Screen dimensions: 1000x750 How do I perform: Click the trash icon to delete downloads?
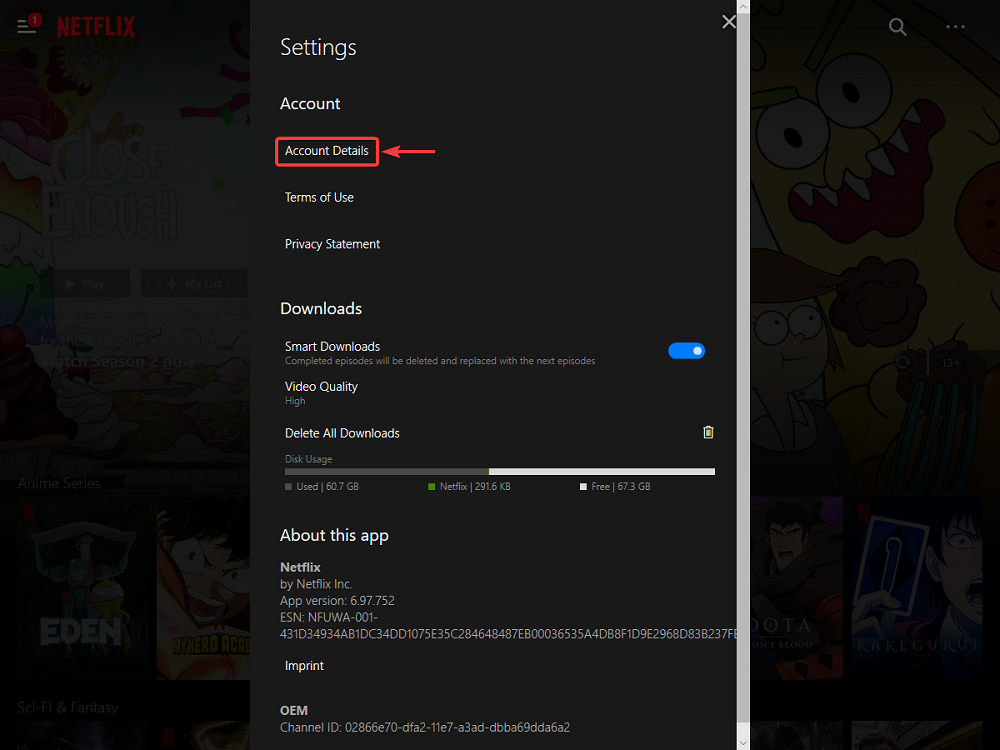click(708, 433)
